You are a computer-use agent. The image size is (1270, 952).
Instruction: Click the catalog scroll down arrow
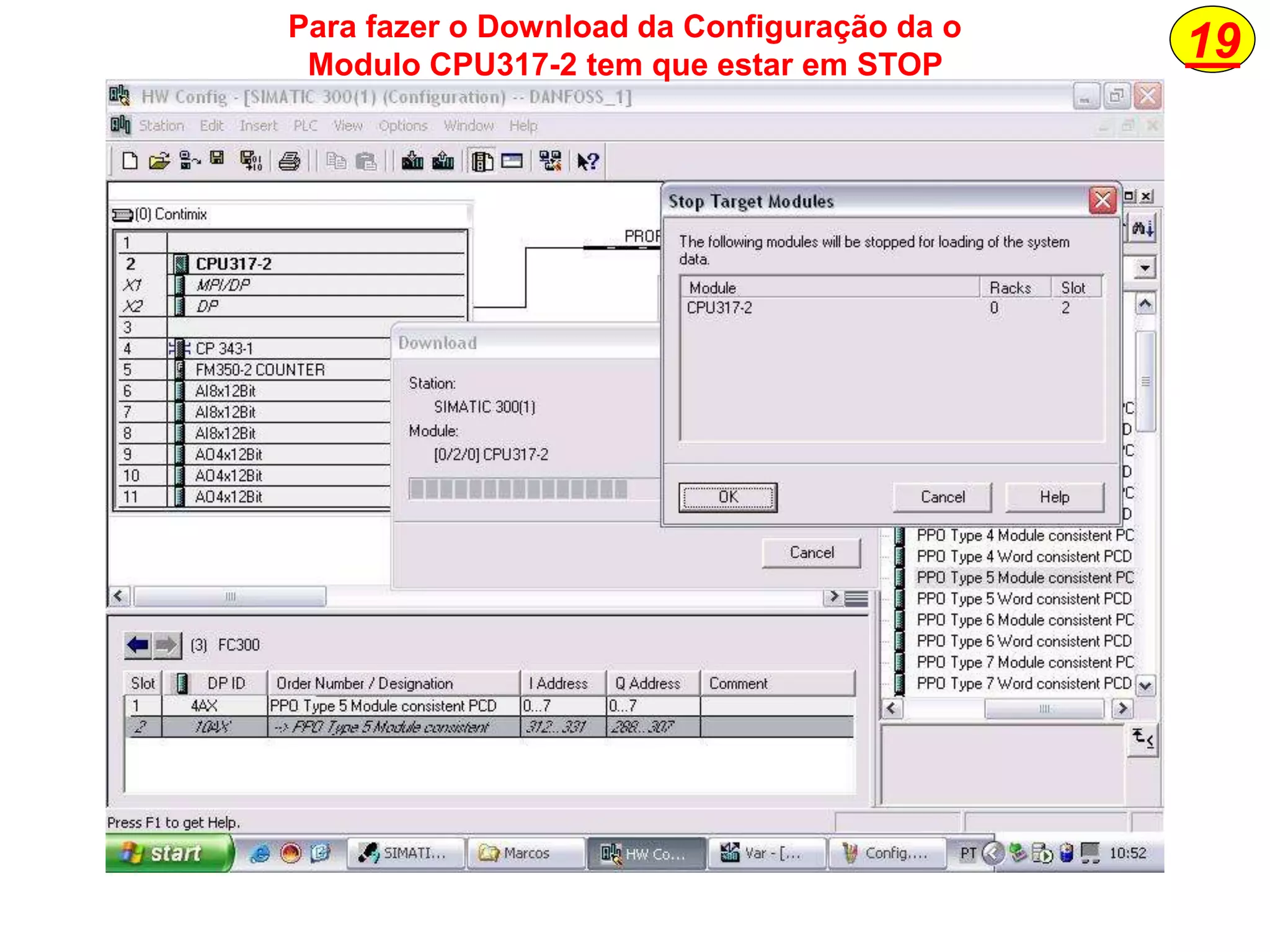pyautogui.click(x=1145, y=686)
